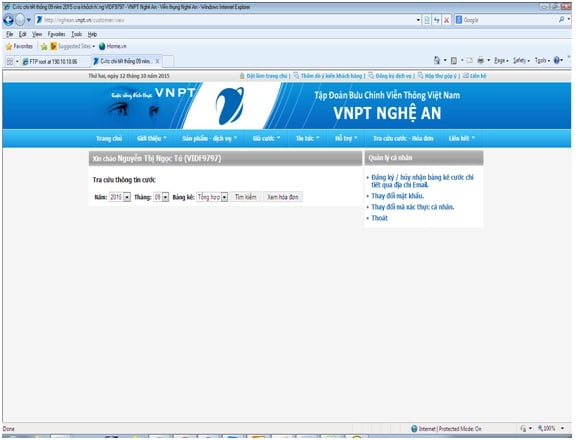Click the Quick Tabs grid icon

click(x=10, y=61)
